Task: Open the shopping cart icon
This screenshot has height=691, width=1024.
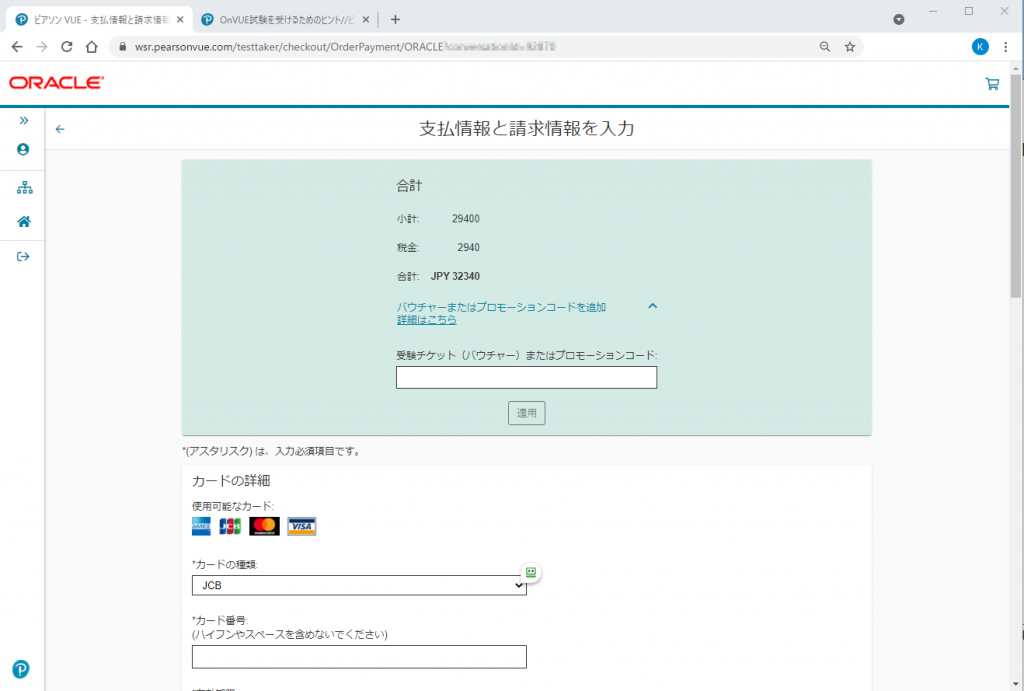Action: (992, 84)
